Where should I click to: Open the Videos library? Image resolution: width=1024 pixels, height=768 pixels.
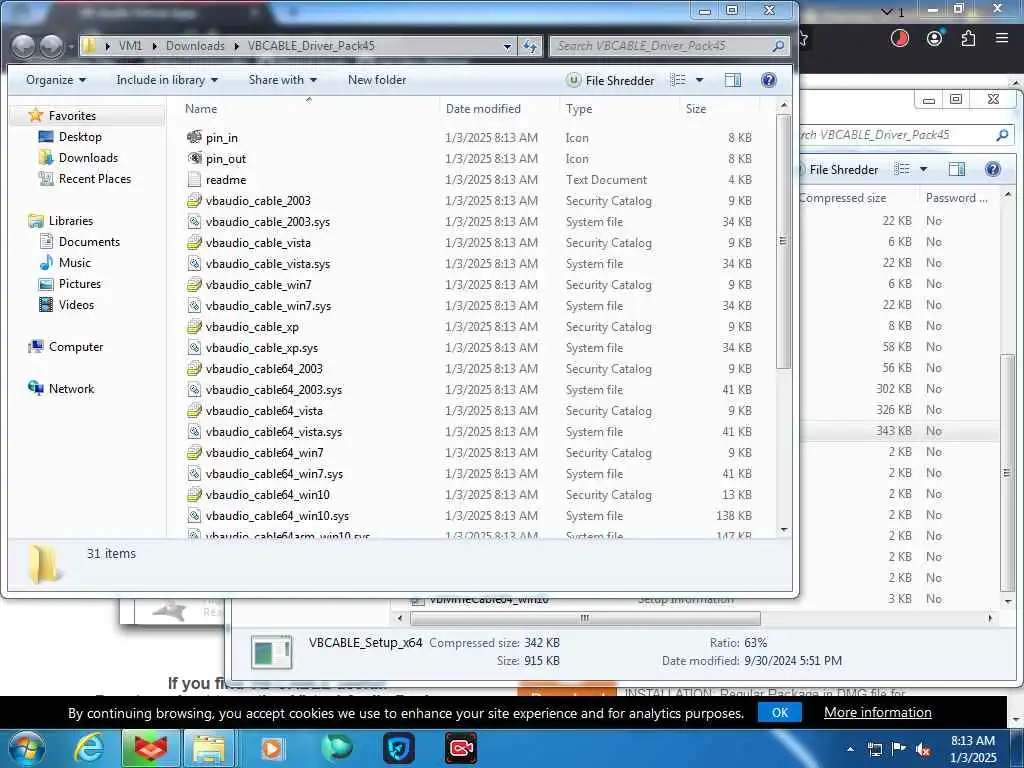[76, 304]
